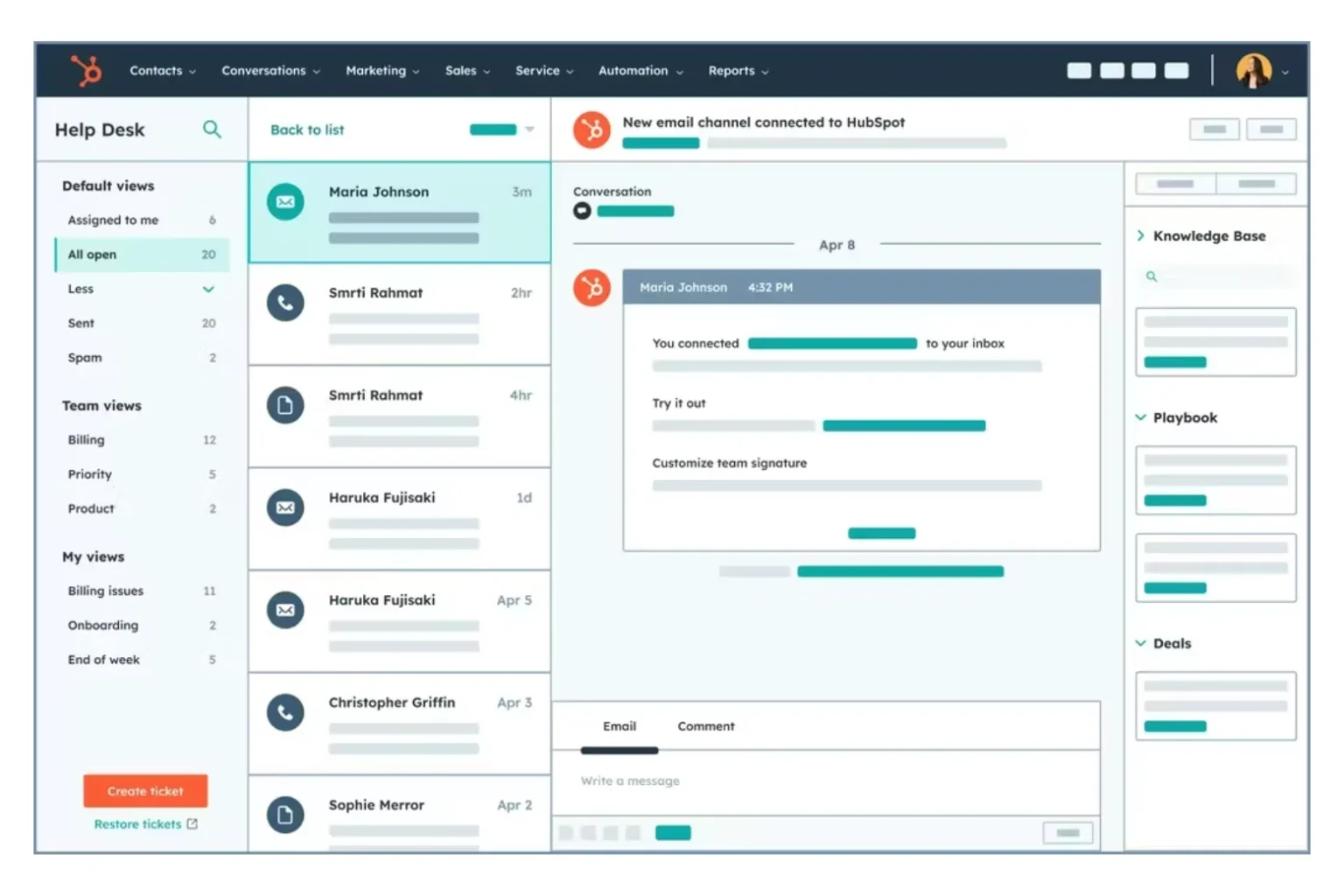Click the external link icon beside Restore tickets

pos(192,824)
